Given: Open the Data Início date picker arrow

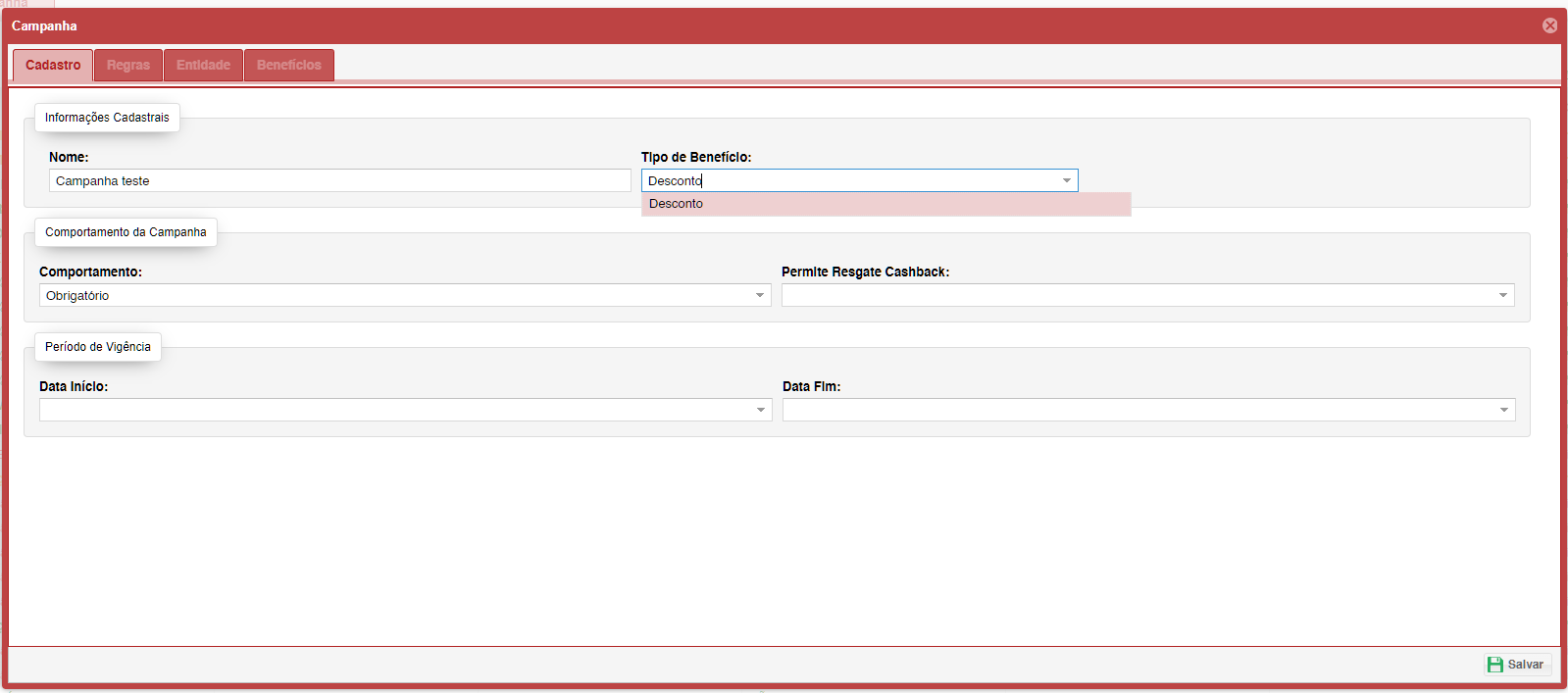Looking at the screenshot, I should coord(761,411).
